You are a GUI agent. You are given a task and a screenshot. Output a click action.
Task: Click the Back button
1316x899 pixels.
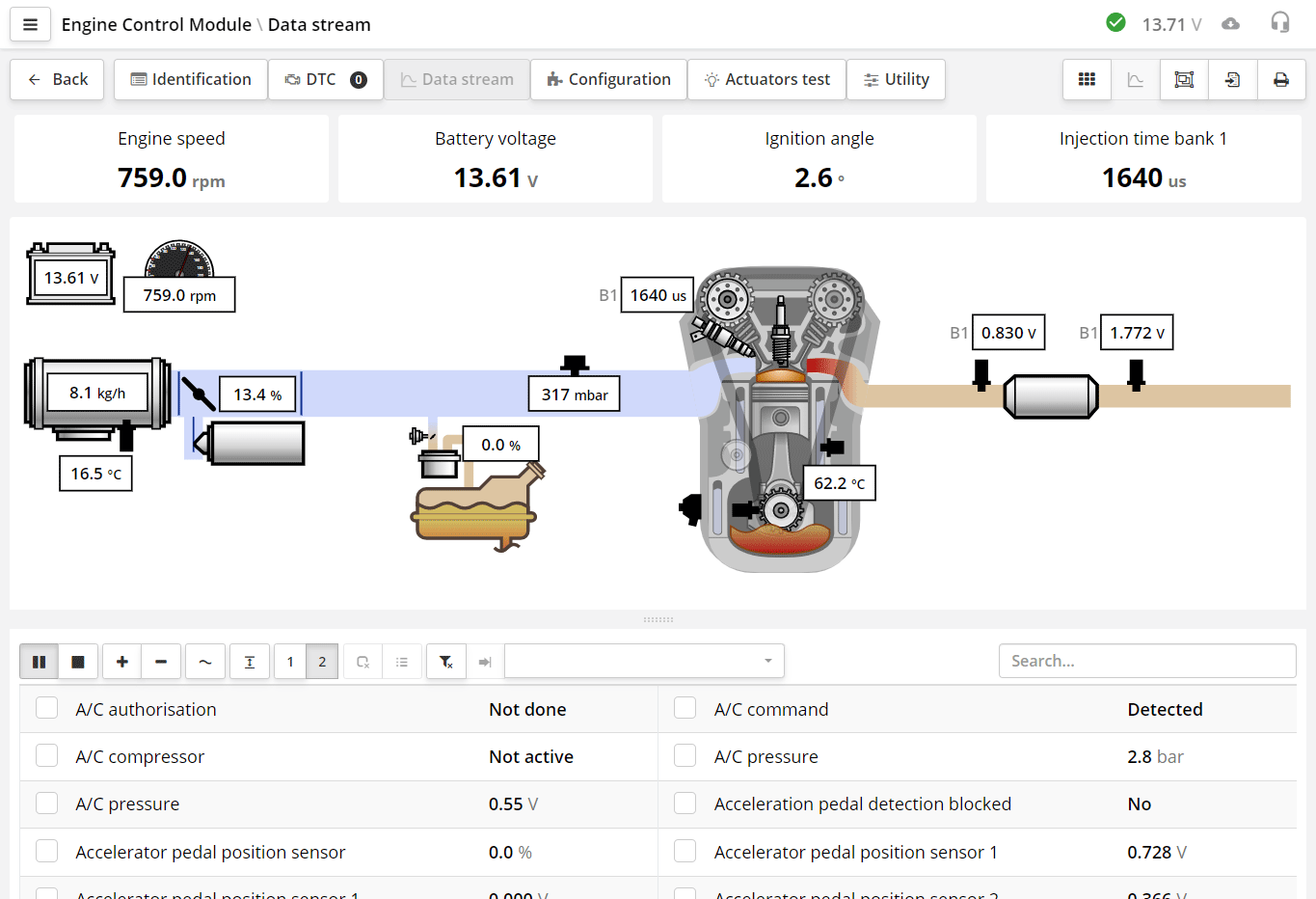[x=58, y=79]
